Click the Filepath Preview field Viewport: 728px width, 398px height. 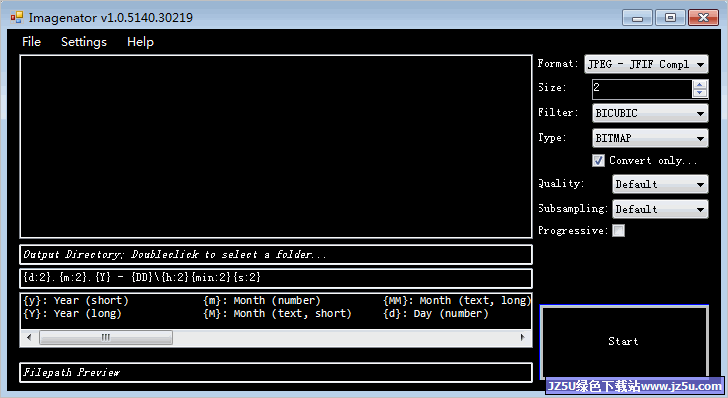(x=276, y=372)
